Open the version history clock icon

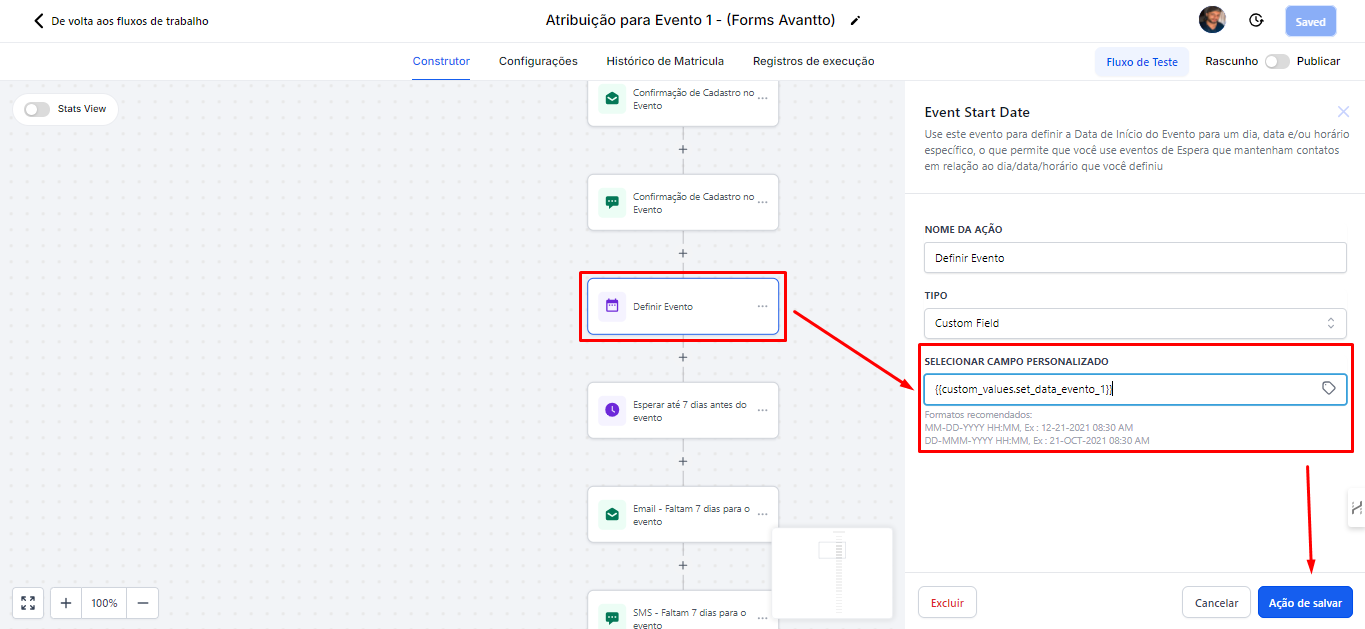click(x=1256, y=21)
